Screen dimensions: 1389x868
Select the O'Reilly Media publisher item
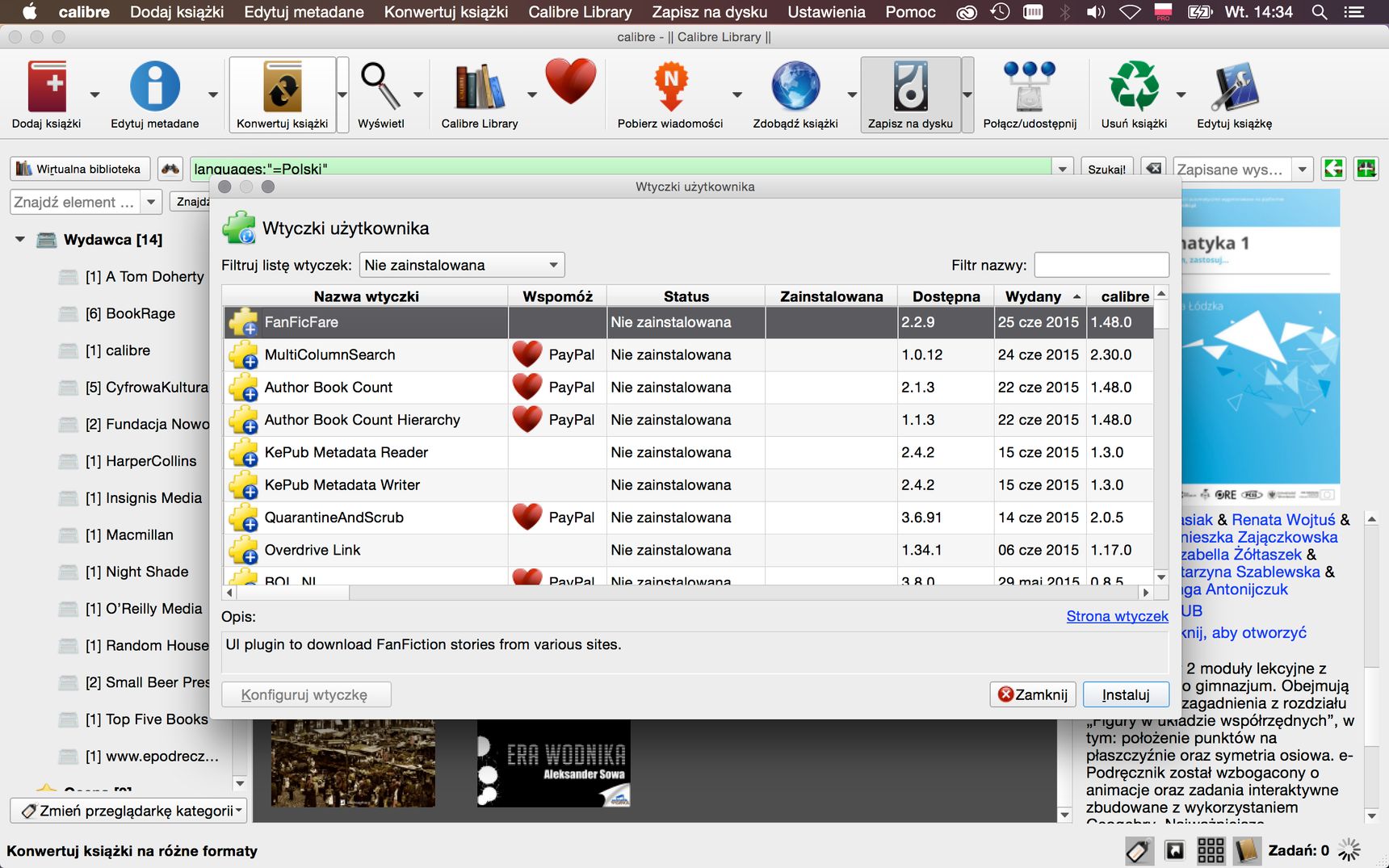pyautogui.click(x=144, y=609)
